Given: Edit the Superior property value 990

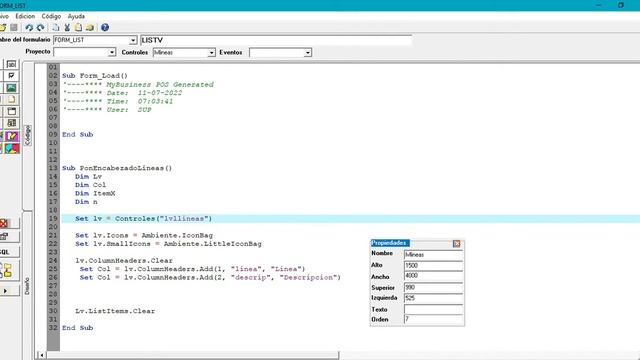Looking at the screenshot, I should coord(433,287).
